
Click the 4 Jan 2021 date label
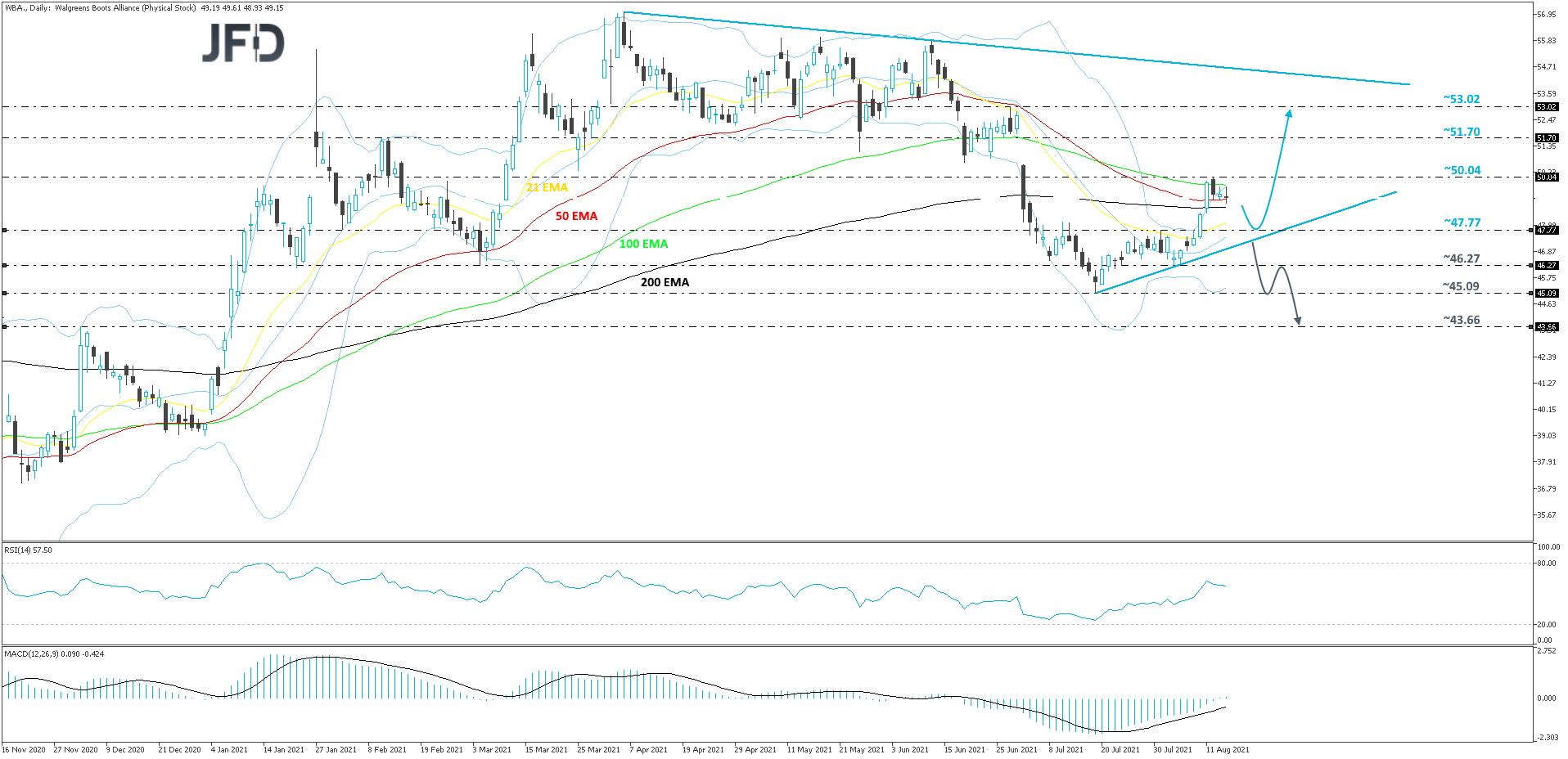pyautogui.click(x=229, y=750)
